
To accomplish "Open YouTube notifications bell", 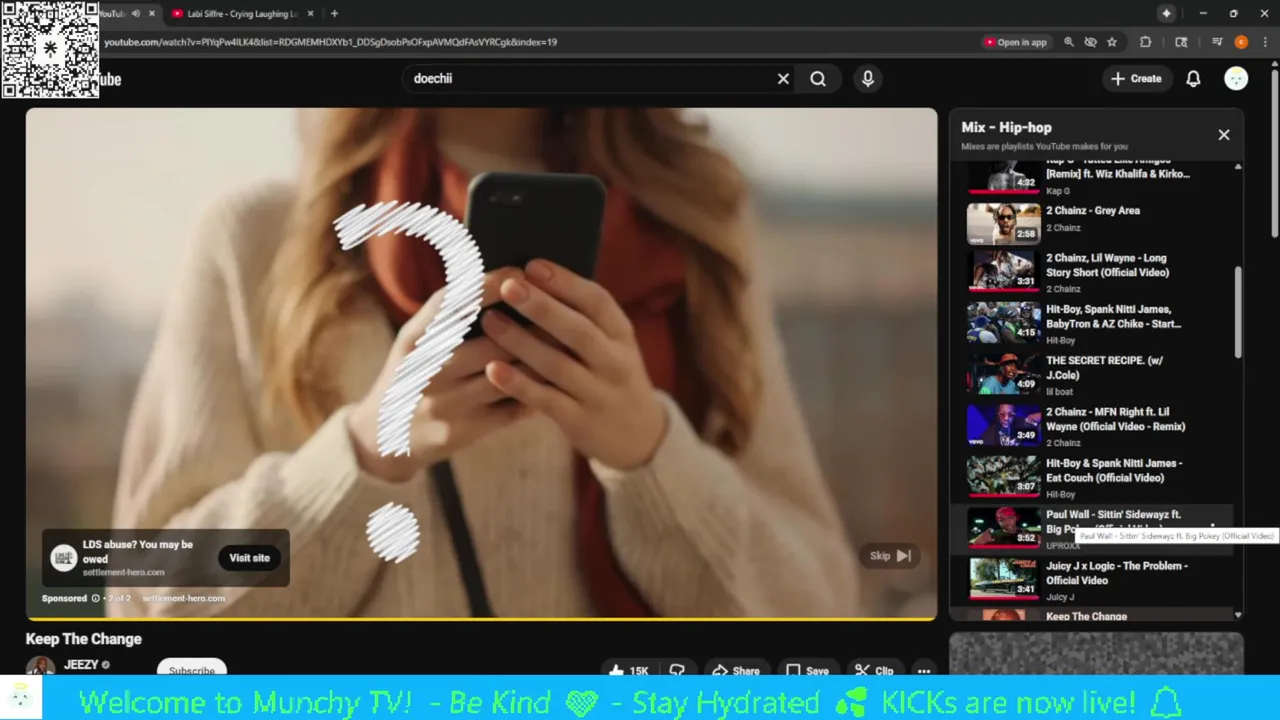I will tap(1193, 79).
